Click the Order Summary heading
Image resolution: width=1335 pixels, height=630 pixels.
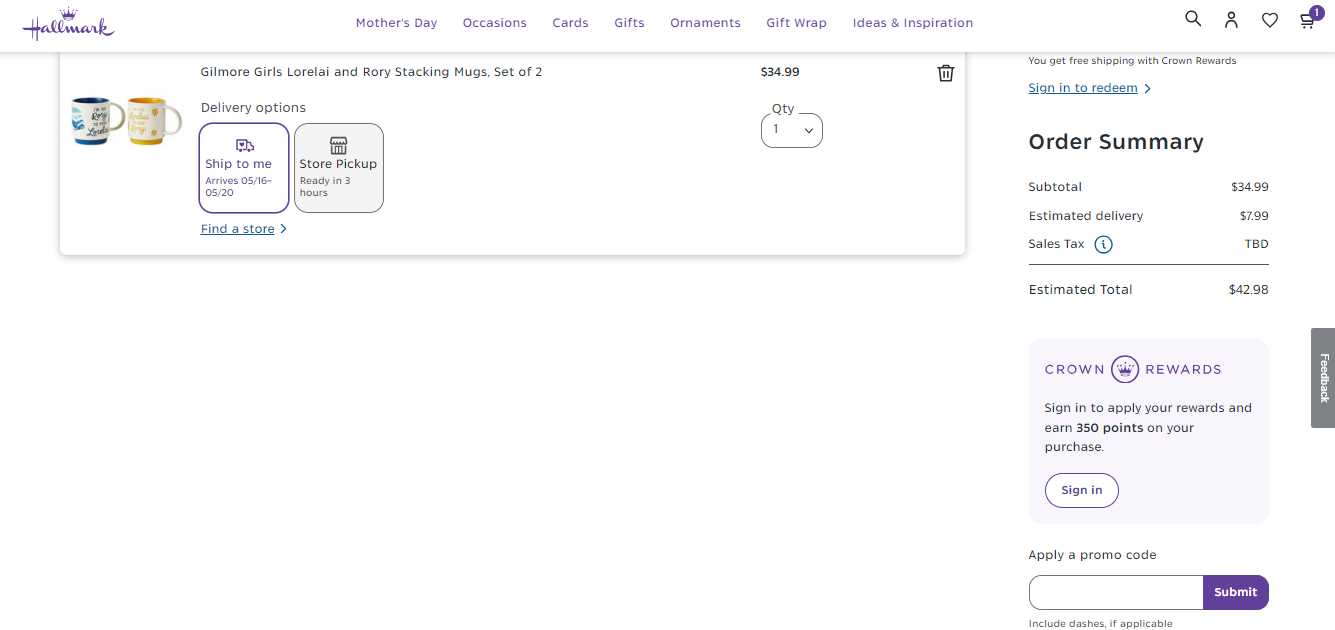click(1116, 142)
